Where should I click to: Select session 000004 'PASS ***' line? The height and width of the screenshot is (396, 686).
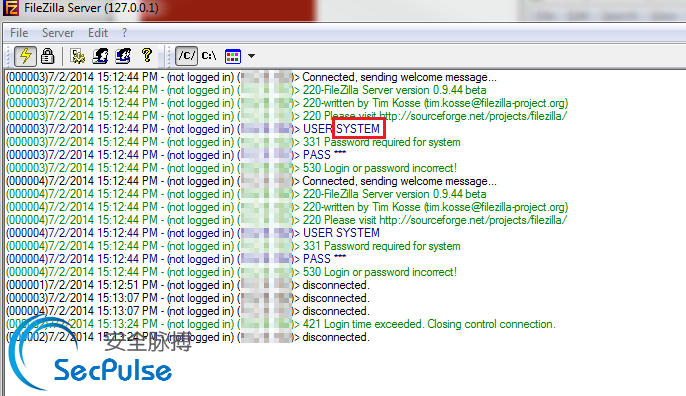click(176, 259)
